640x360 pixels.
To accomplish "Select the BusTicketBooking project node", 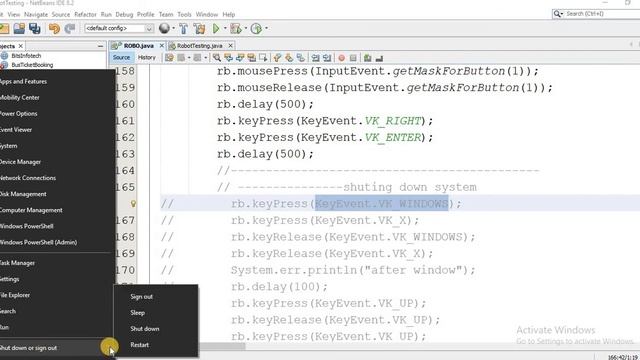I will pyautogui.click(x=32, y=65).
